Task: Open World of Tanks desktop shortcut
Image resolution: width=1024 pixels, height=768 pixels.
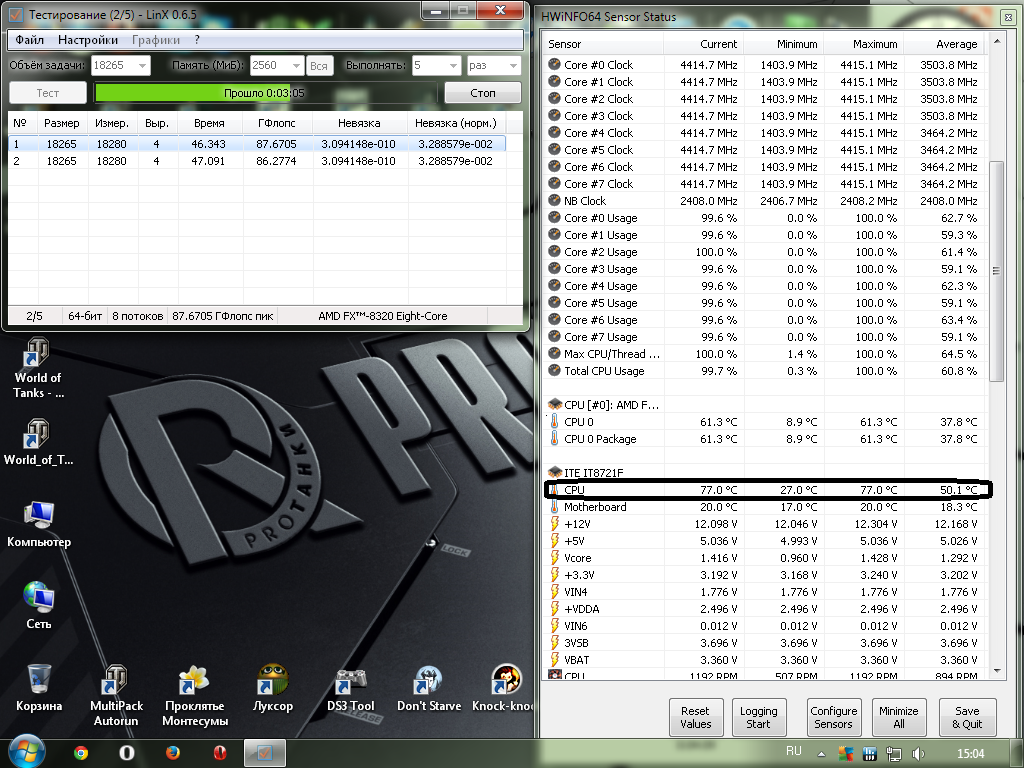Action: coord(38,367)
